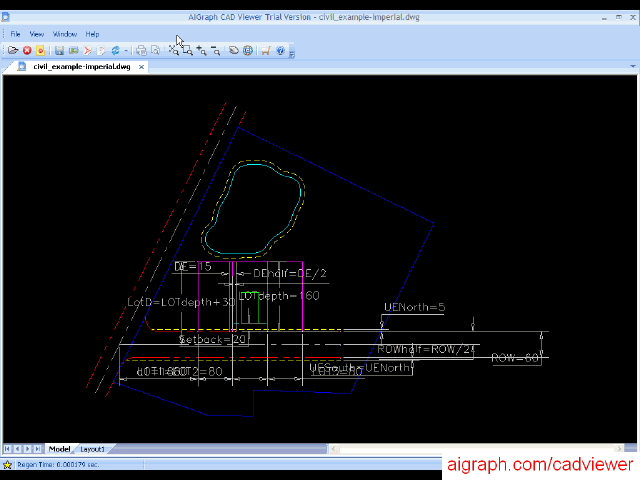Open the Window menu
The width and height of the screenshot is (640, 480).
(65, 34)
